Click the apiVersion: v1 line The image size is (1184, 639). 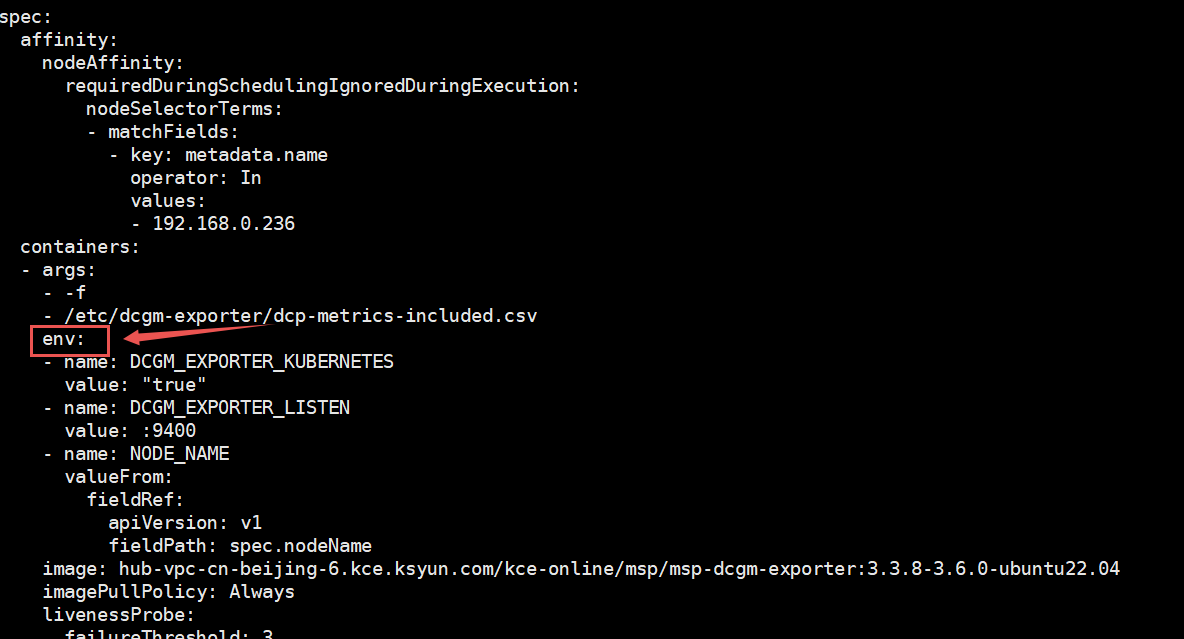tap(185, 522)
